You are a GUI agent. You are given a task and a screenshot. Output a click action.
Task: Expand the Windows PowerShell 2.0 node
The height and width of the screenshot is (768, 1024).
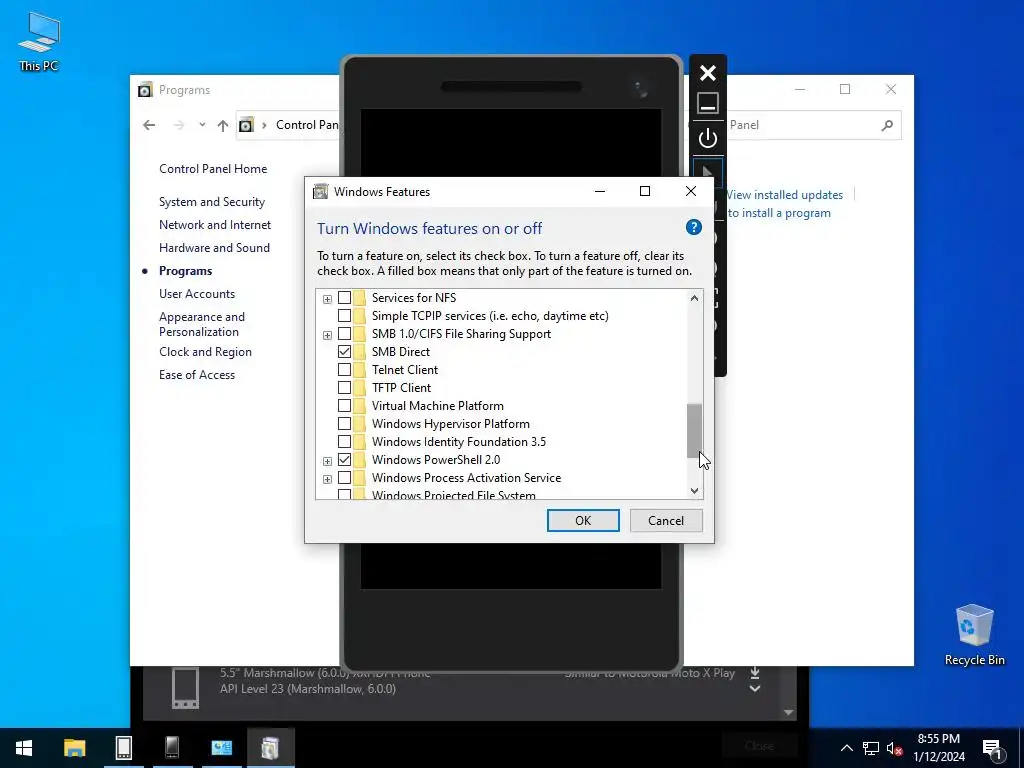pos(327,461)
